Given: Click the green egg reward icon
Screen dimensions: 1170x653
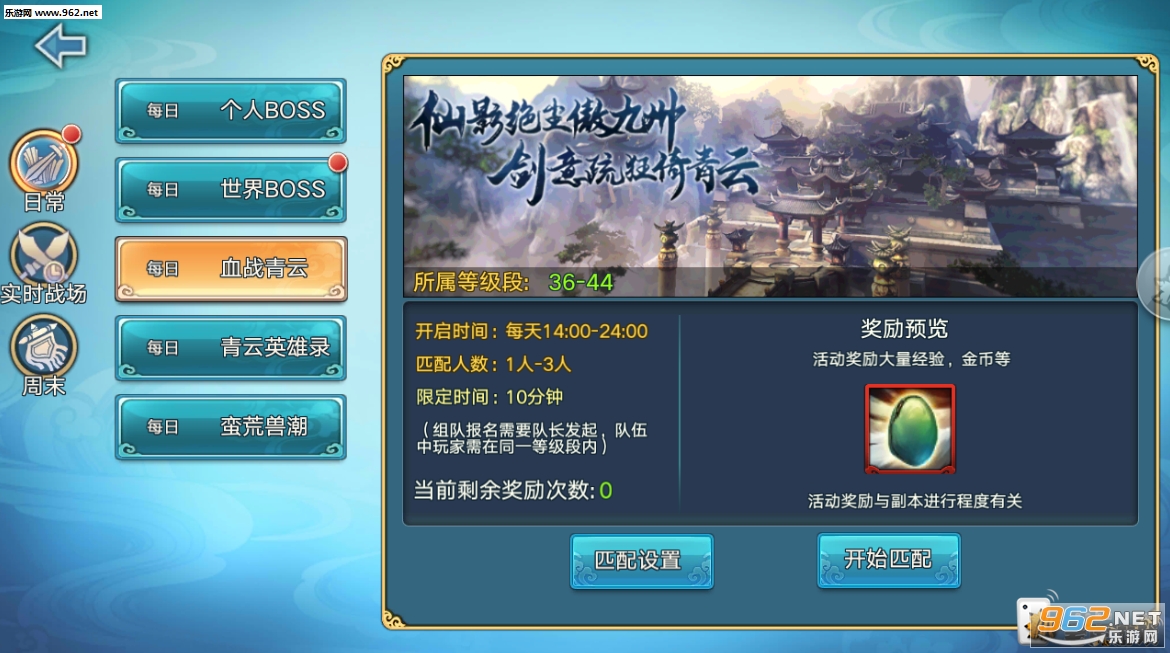Looking at the screenshot, I should [x=910, y=429].
